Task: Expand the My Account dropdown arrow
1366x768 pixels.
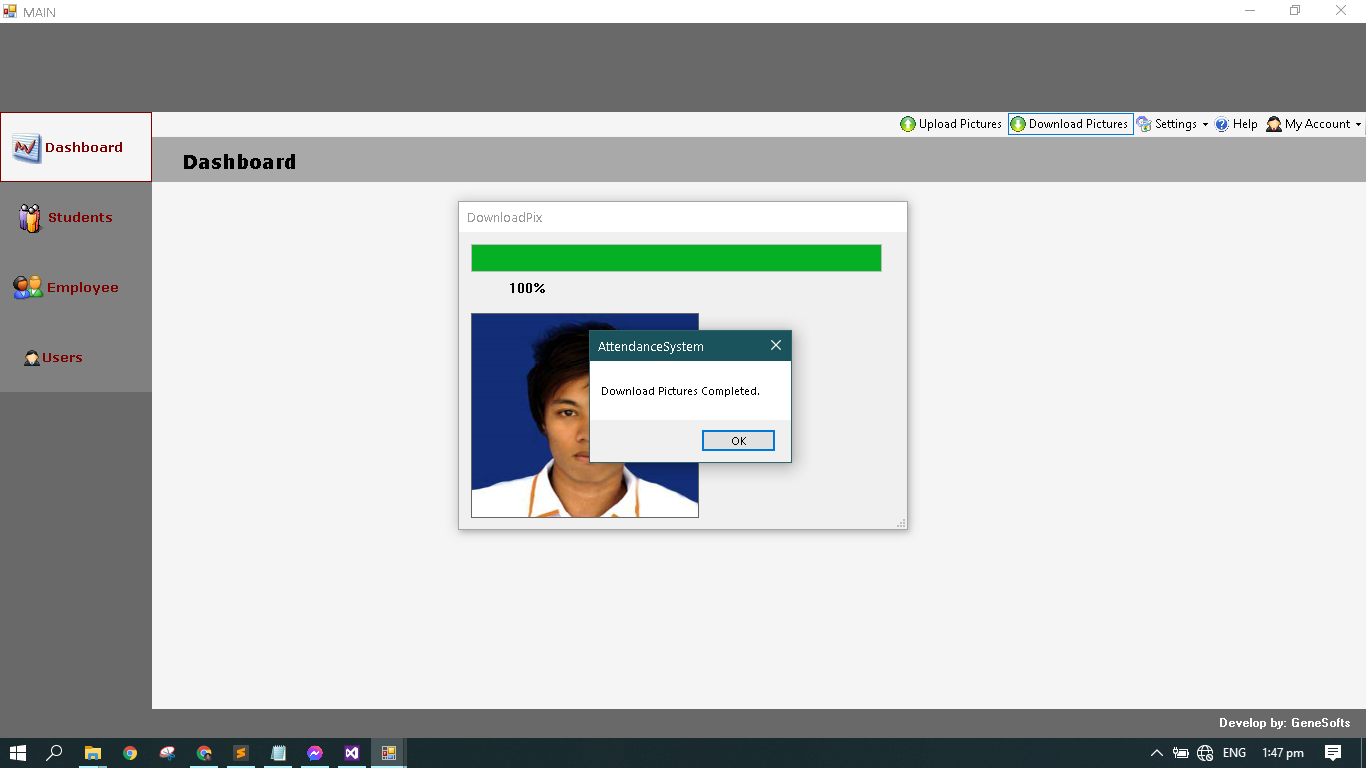Action: click(x=1358, y=125)
